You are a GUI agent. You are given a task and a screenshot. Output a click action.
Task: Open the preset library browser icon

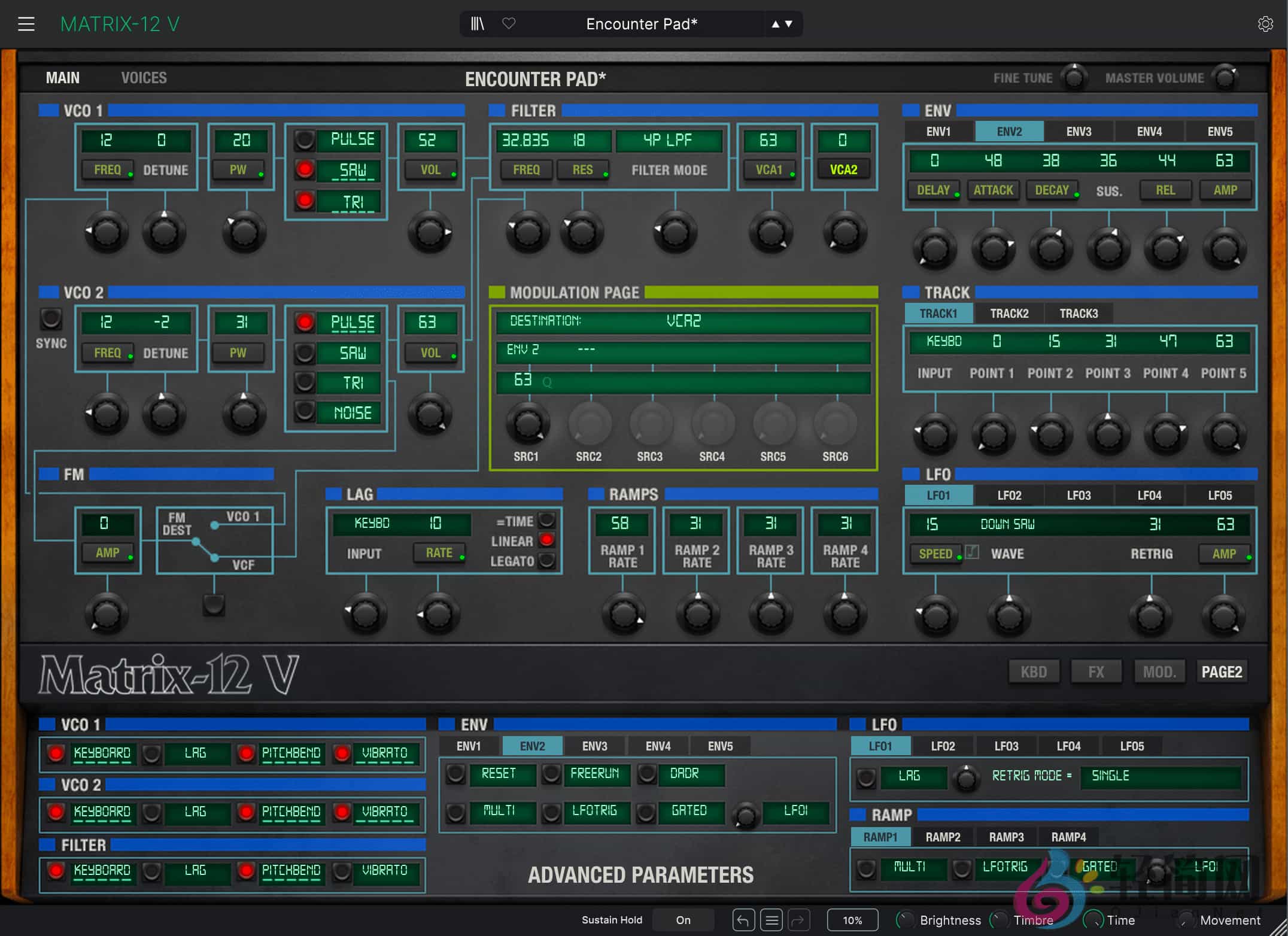click(x=477, y=24)
